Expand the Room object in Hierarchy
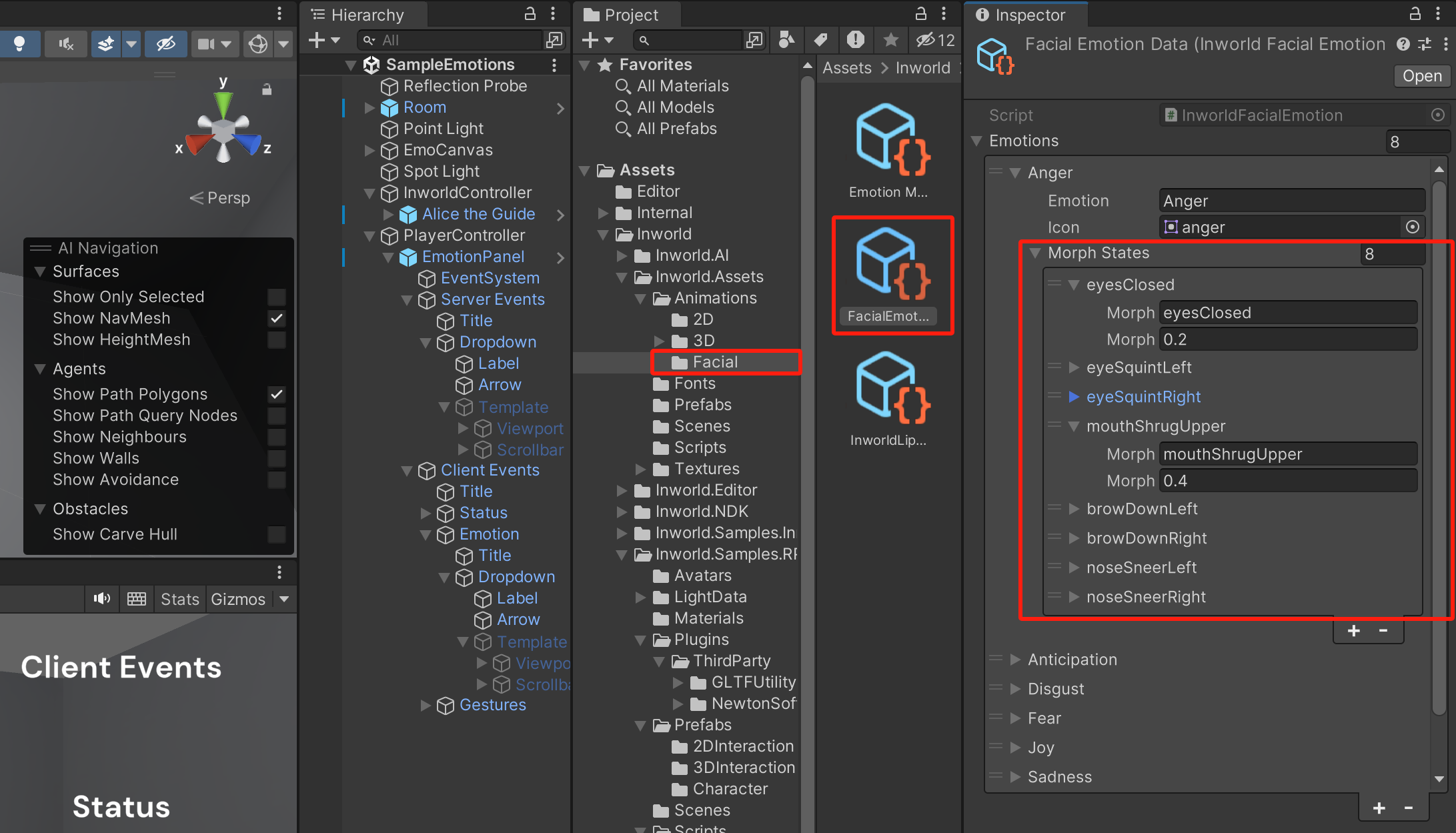The height and width of the screenshot is (833, 1456). (370, 107)
